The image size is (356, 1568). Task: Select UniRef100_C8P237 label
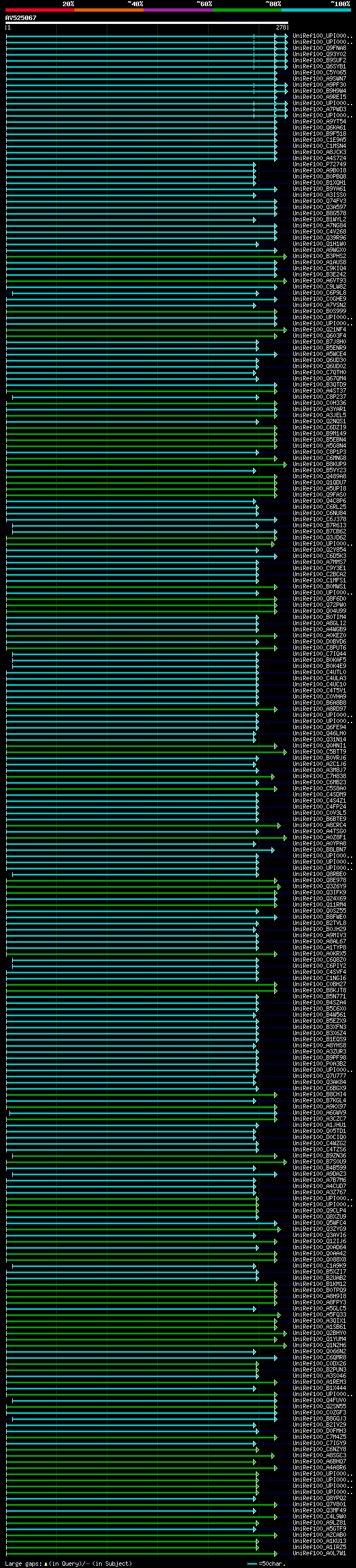point(319,397)
